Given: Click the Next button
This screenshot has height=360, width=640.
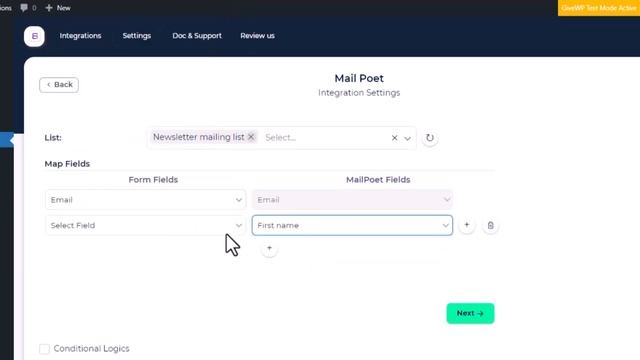Looking at the screenshot, I should click(x=470, y=313).
